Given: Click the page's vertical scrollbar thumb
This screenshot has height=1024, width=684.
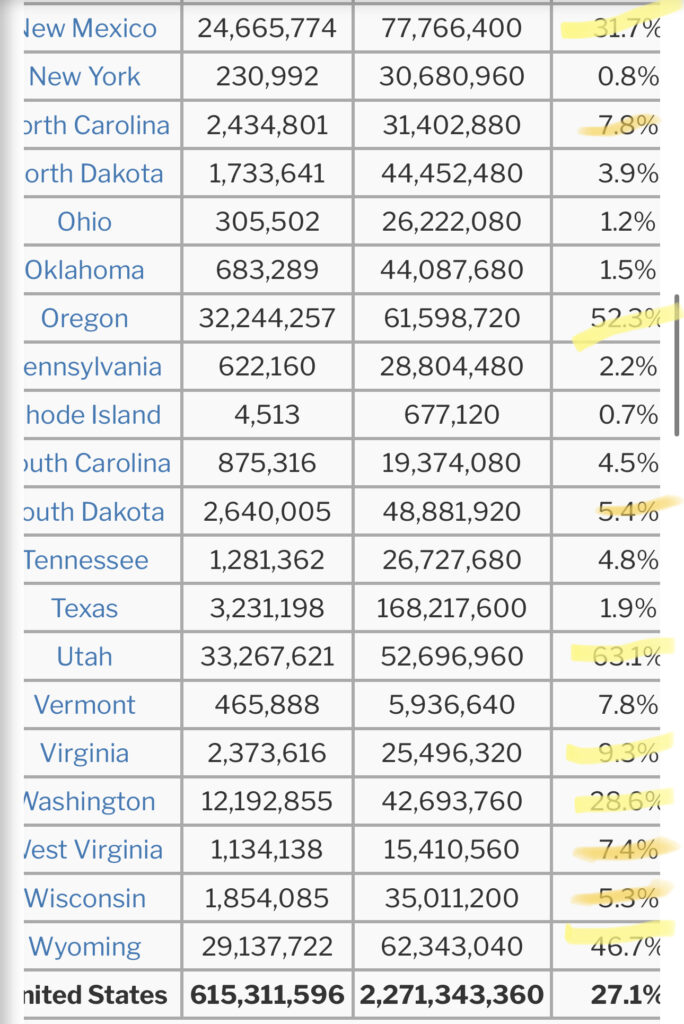Looking at the screenshot, I should (x=678, y=365).
